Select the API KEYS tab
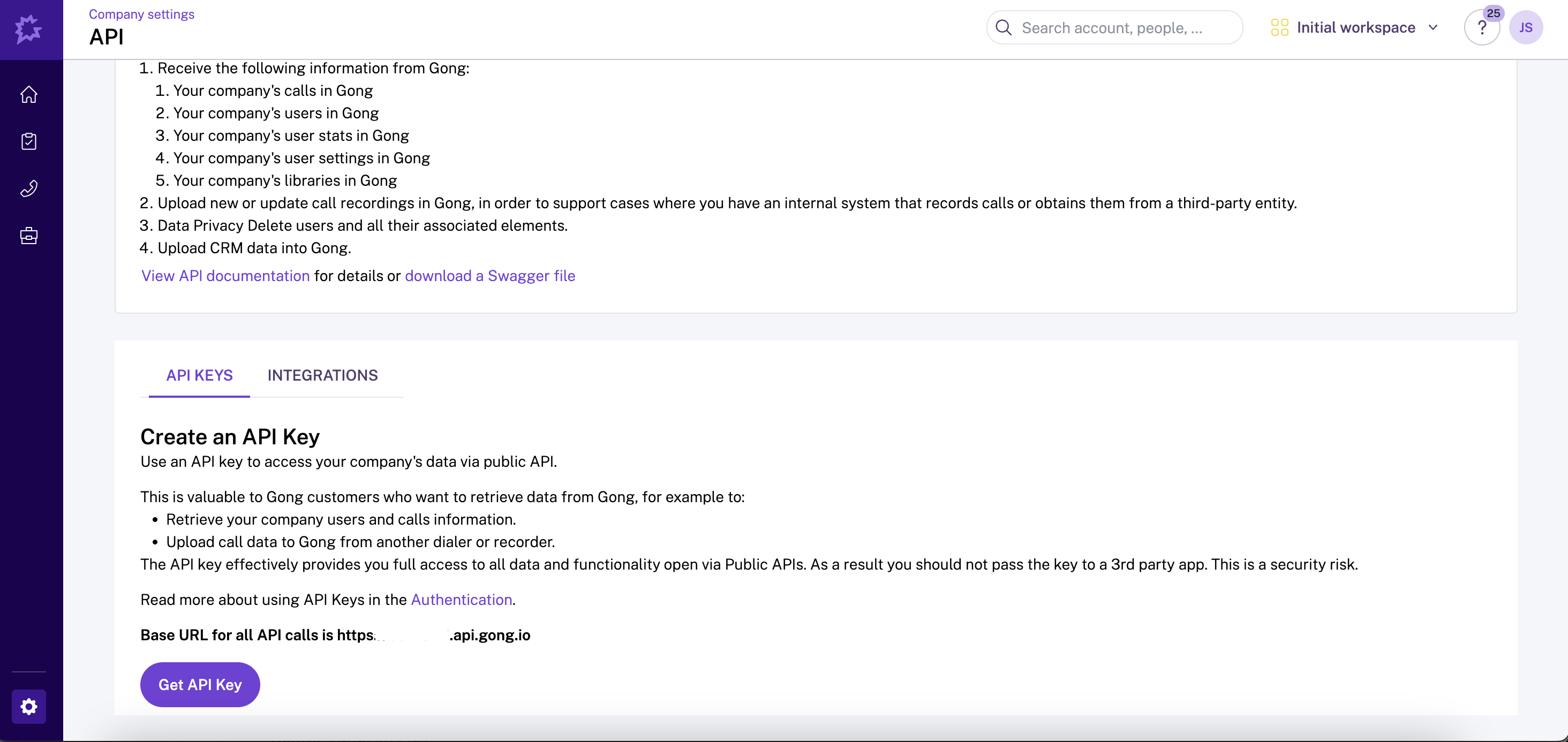Image resolution: width=1568 pixels, height=742 pixels. tap(199, 375)
